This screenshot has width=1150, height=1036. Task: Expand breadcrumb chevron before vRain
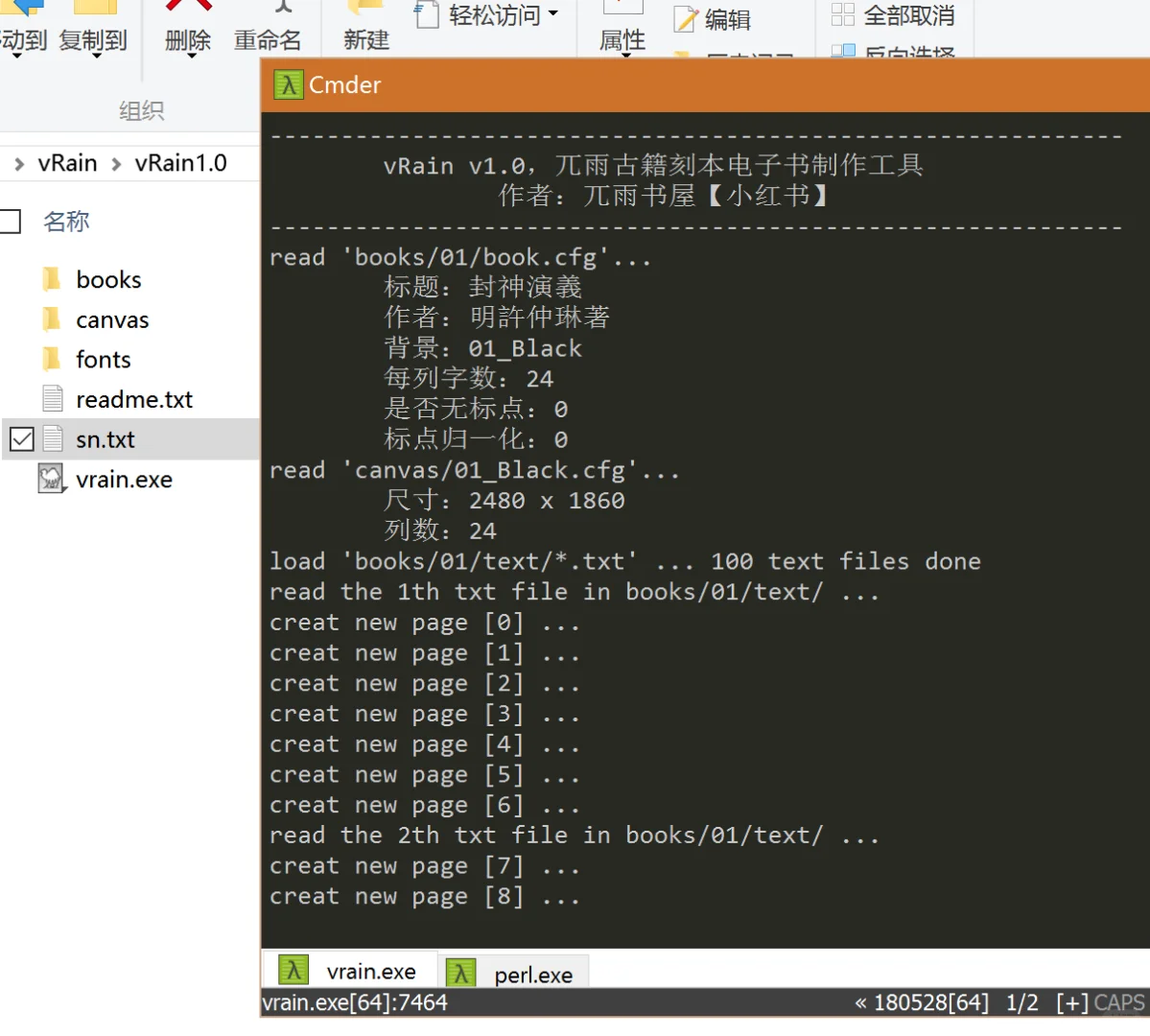tap(19, 164)
